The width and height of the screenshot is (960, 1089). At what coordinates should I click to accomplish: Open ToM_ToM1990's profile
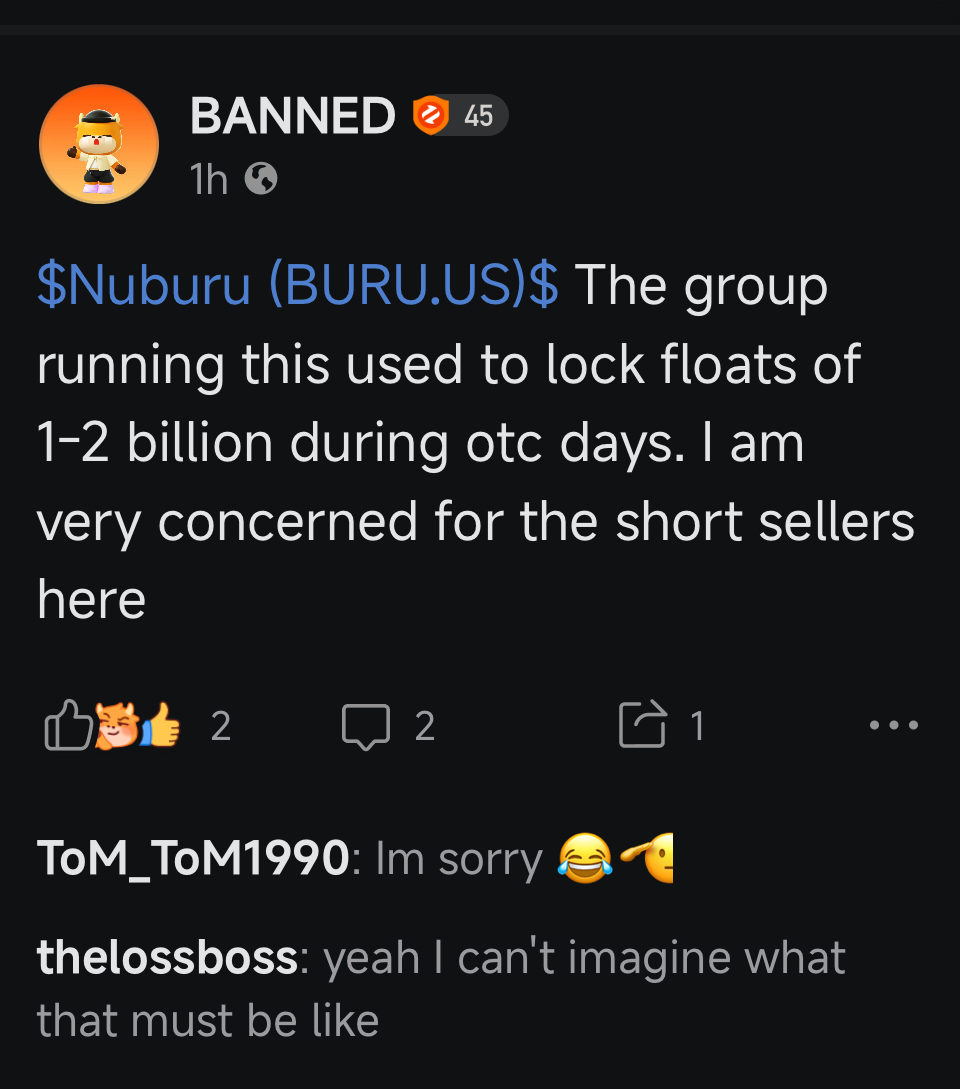pos(190,857)
